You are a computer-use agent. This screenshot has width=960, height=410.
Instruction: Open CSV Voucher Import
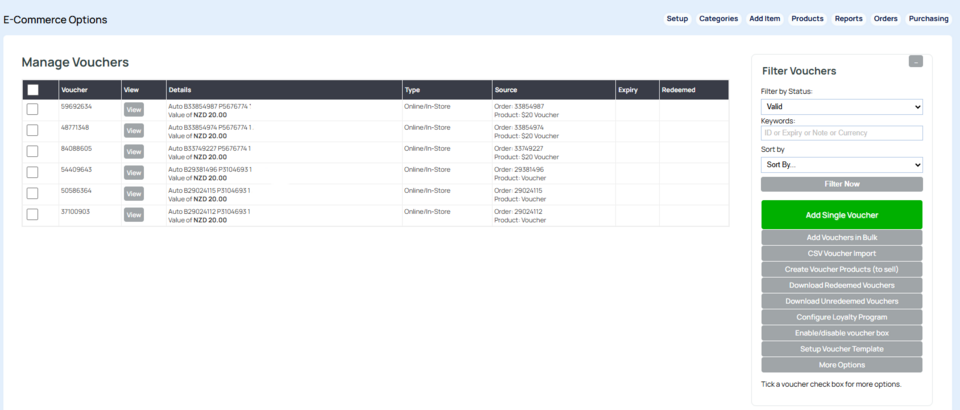[842, 253]
